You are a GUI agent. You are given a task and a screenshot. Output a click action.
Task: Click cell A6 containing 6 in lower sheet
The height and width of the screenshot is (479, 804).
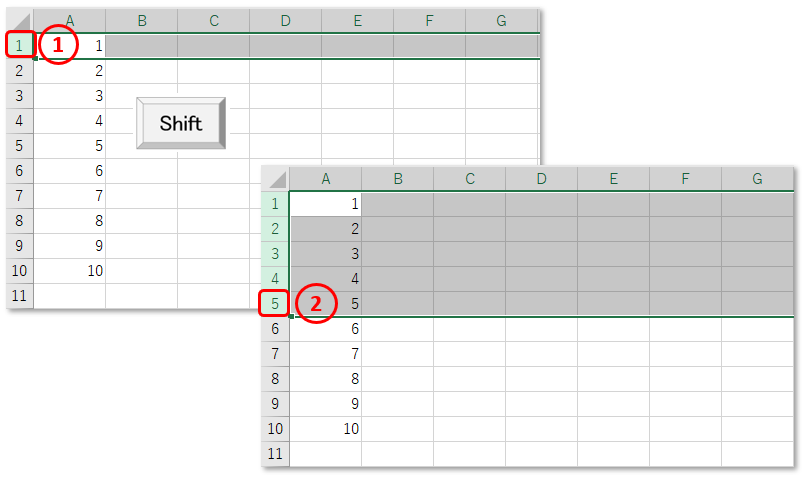tap(326, 329)
